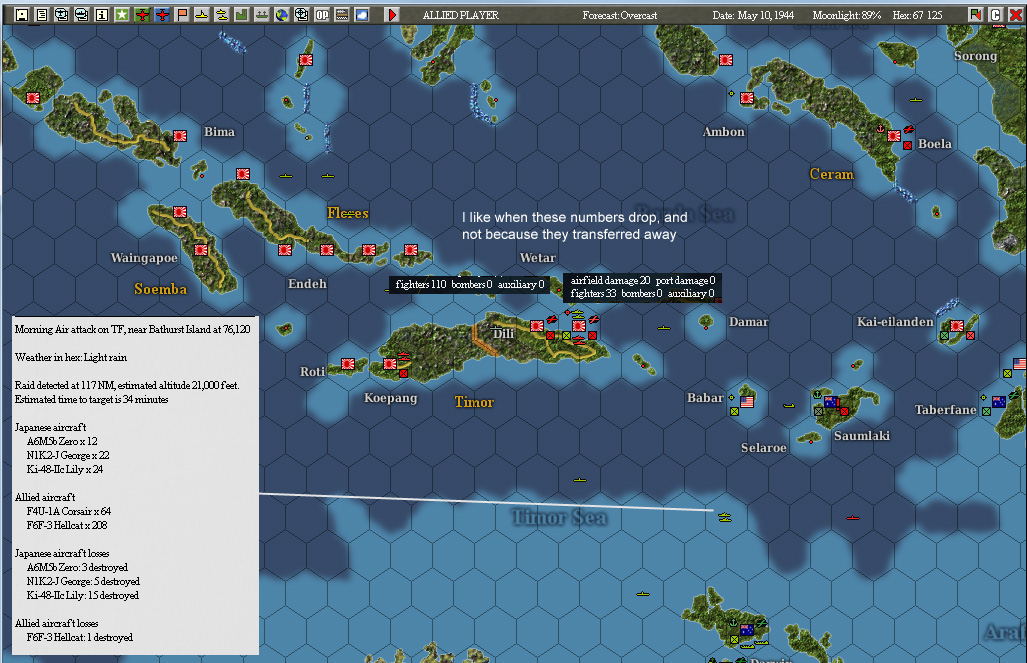Select the Japanese base icon at Koepang
This screenshot has height=663, width=1027.
[390, 364]
